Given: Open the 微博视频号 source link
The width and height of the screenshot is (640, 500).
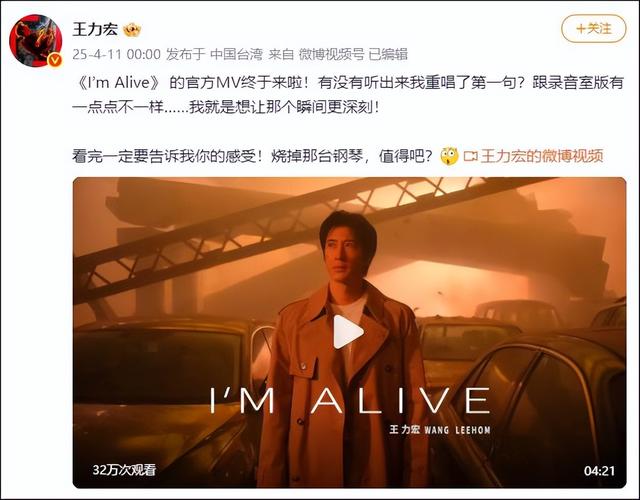Looking at the screenshot, I should [331, 54].
